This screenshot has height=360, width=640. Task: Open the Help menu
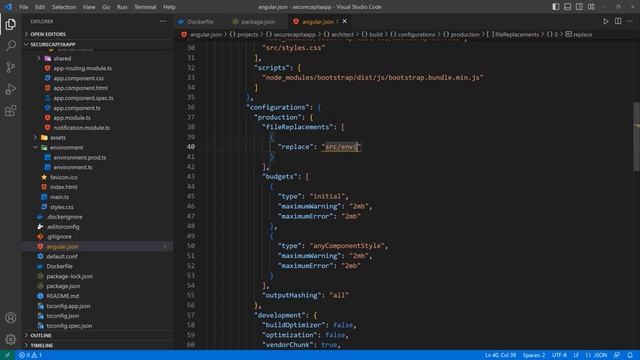(x=169, y=7)
